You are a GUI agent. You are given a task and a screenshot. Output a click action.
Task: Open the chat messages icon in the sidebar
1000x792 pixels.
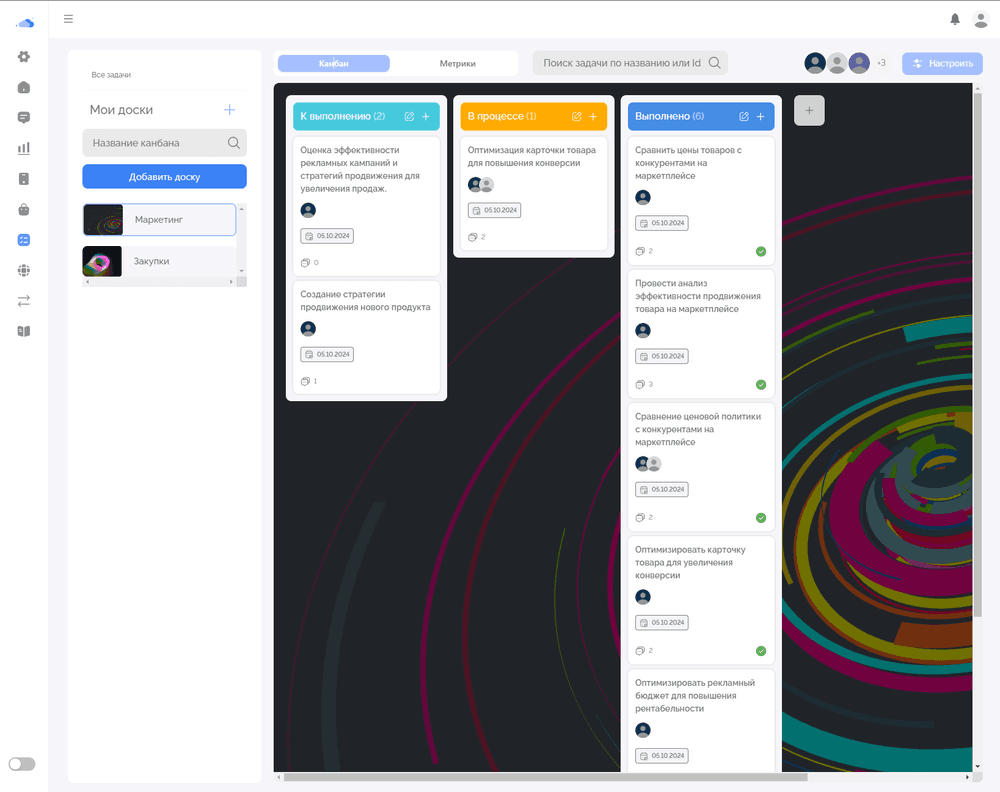pyautogui.click(x=24, y=118)
